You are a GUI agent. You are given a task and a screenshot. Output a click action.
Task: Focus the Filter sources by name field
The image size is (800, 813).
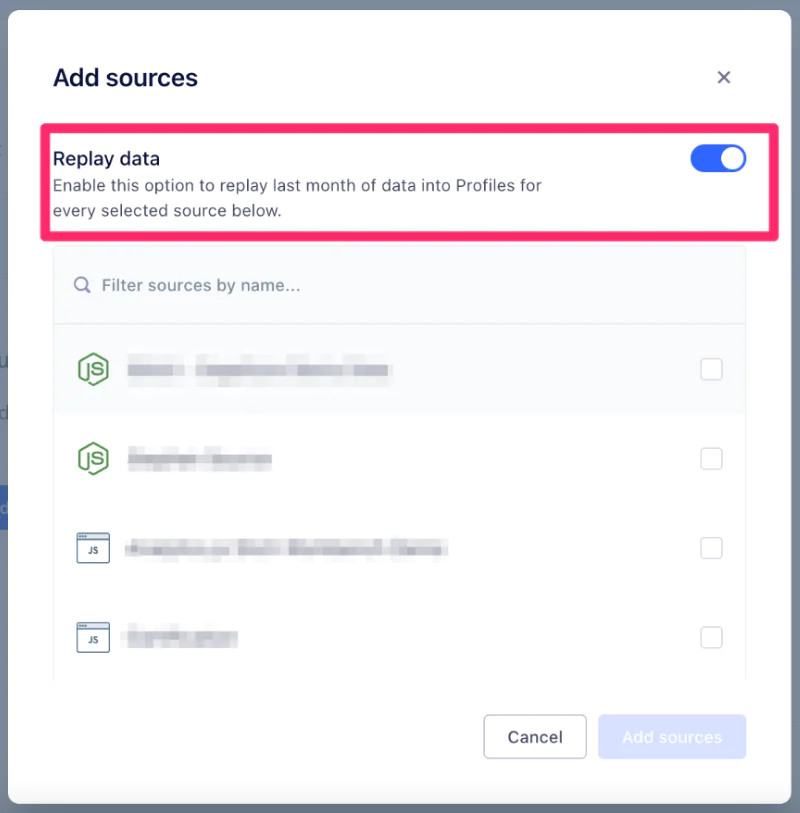click(400, 285)
